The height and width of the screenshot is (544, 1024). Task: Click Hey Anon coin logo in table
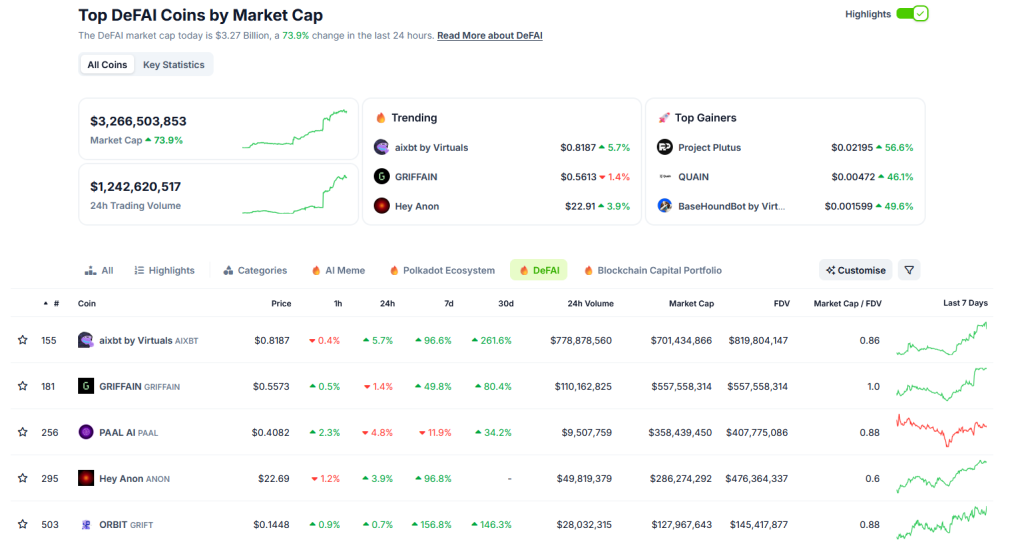[x=86, y=478]
